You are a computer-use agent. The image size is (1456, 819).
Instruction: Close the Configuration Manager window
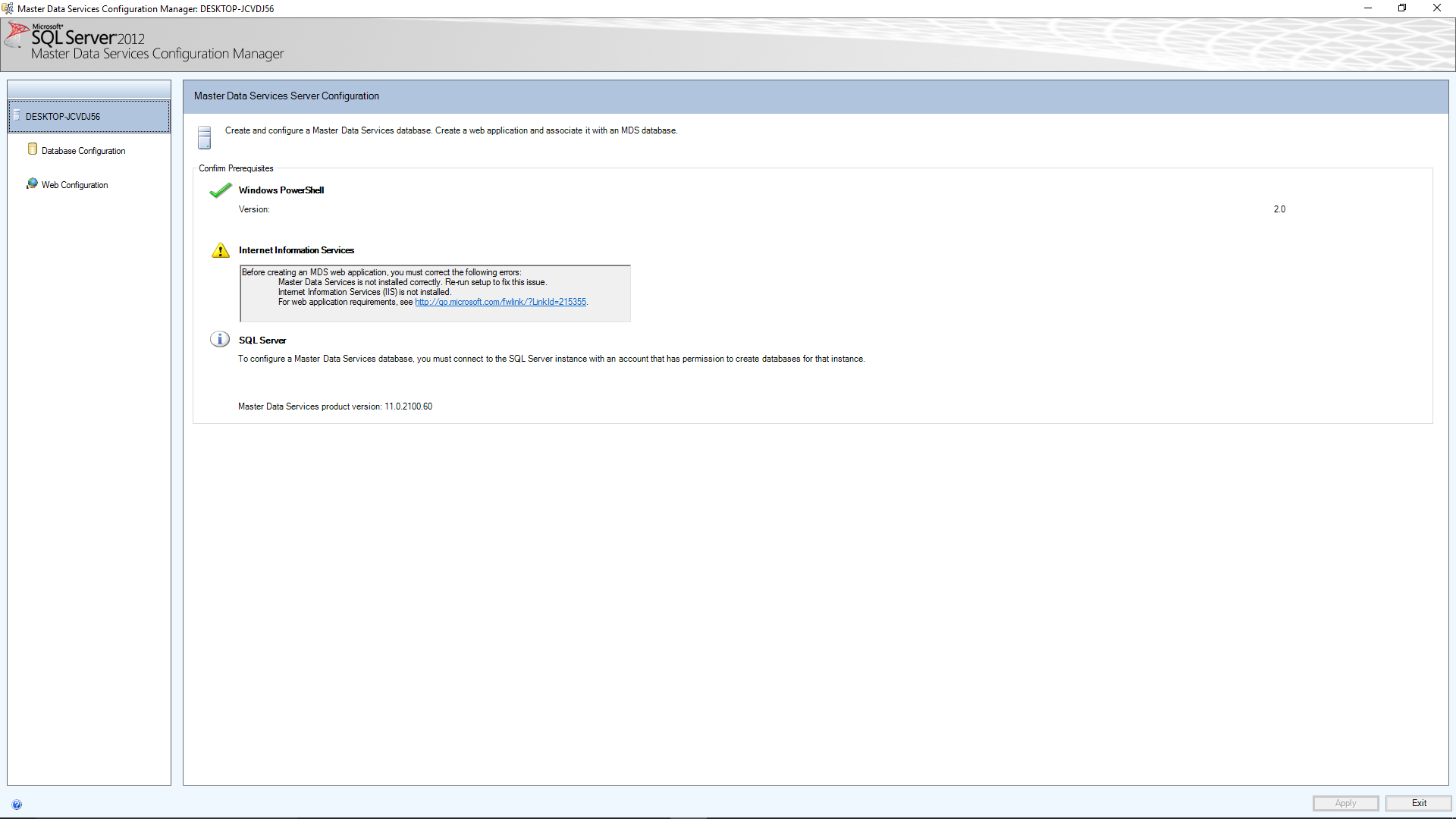(x=1437, y=8)
